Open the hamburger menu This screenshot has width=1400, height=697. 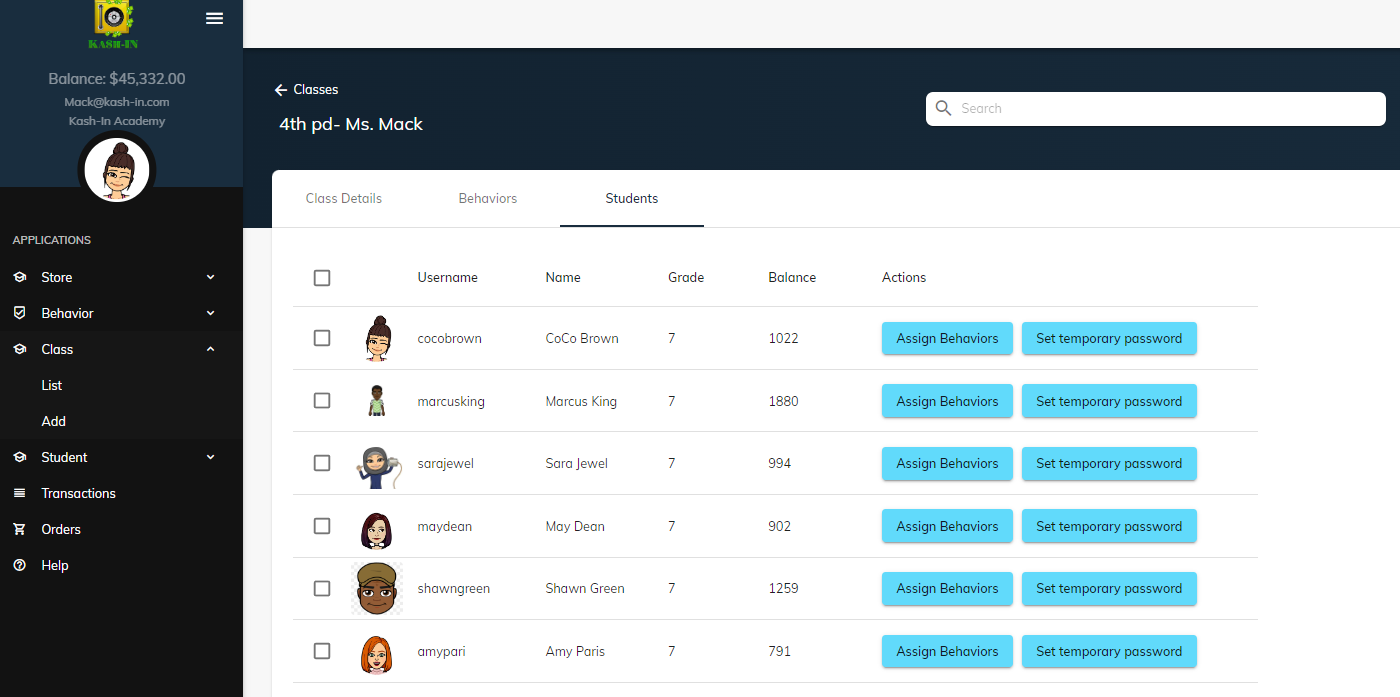214,17
